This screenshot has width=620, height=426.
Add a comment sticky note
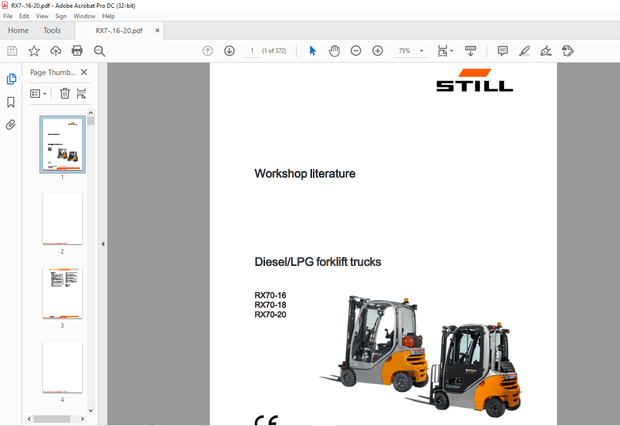tap(503, 51)
